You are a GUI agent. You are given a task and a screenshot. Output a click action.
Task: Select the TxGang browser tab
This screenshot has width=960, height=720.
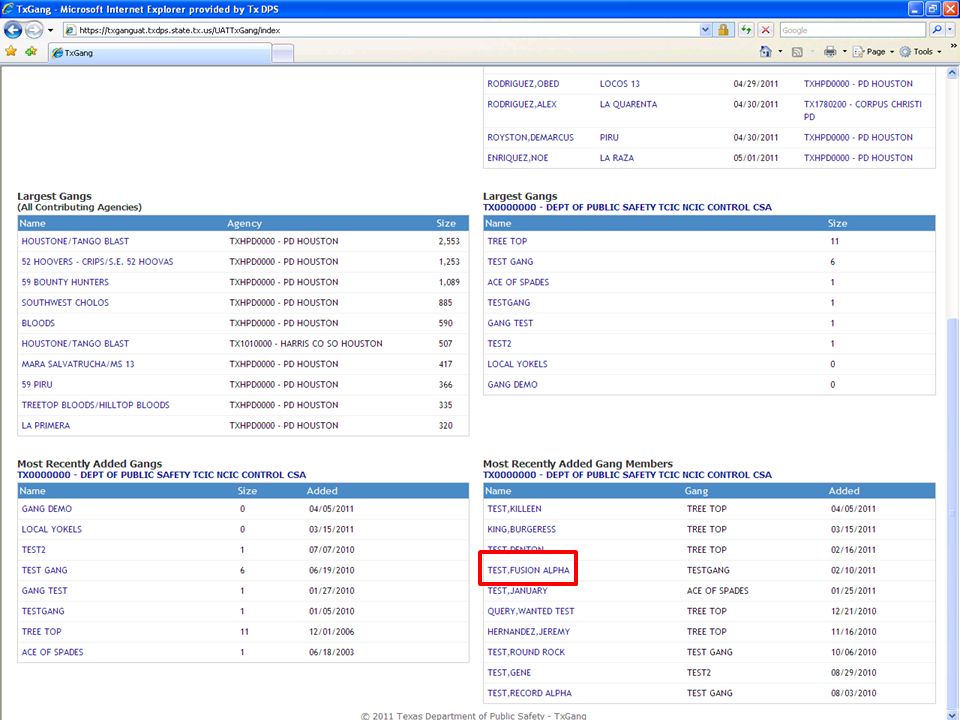(159, 53)
